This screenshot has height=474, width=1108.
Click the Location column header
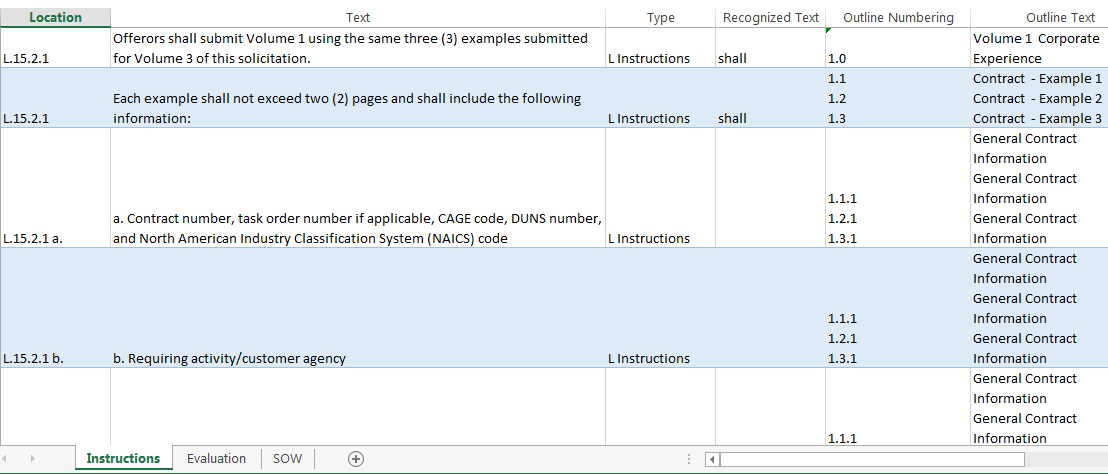pos(55,17)
